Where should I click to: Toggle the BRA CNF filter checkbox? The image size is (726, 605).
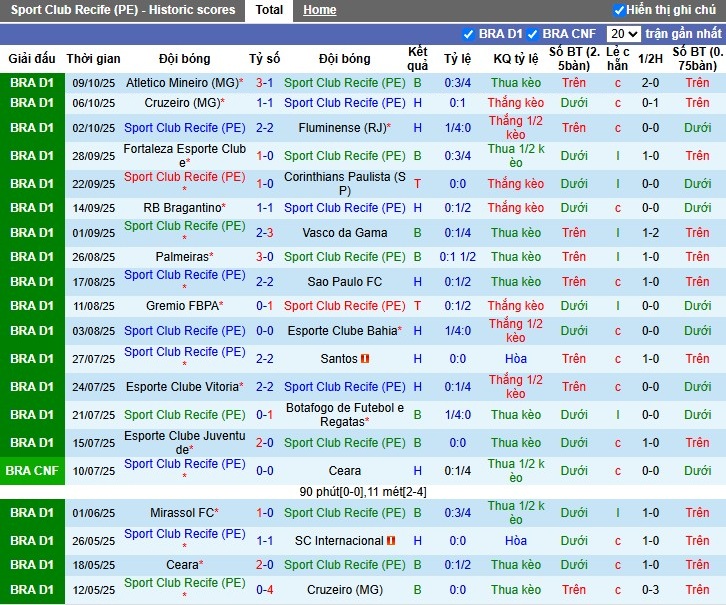coord(533,34)
